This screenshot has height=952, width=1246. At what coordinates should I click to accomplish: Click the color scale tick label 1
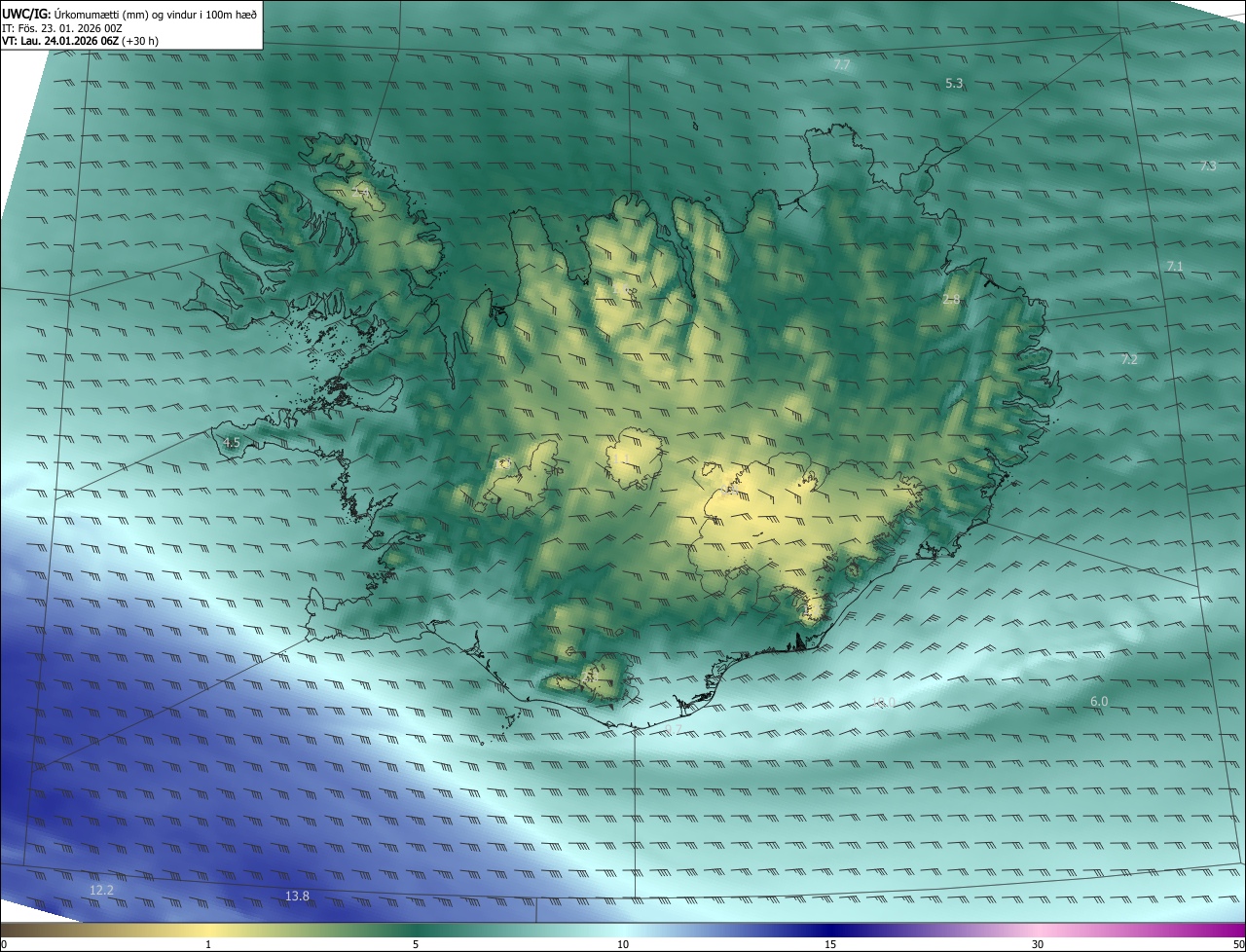pos(208,944)
